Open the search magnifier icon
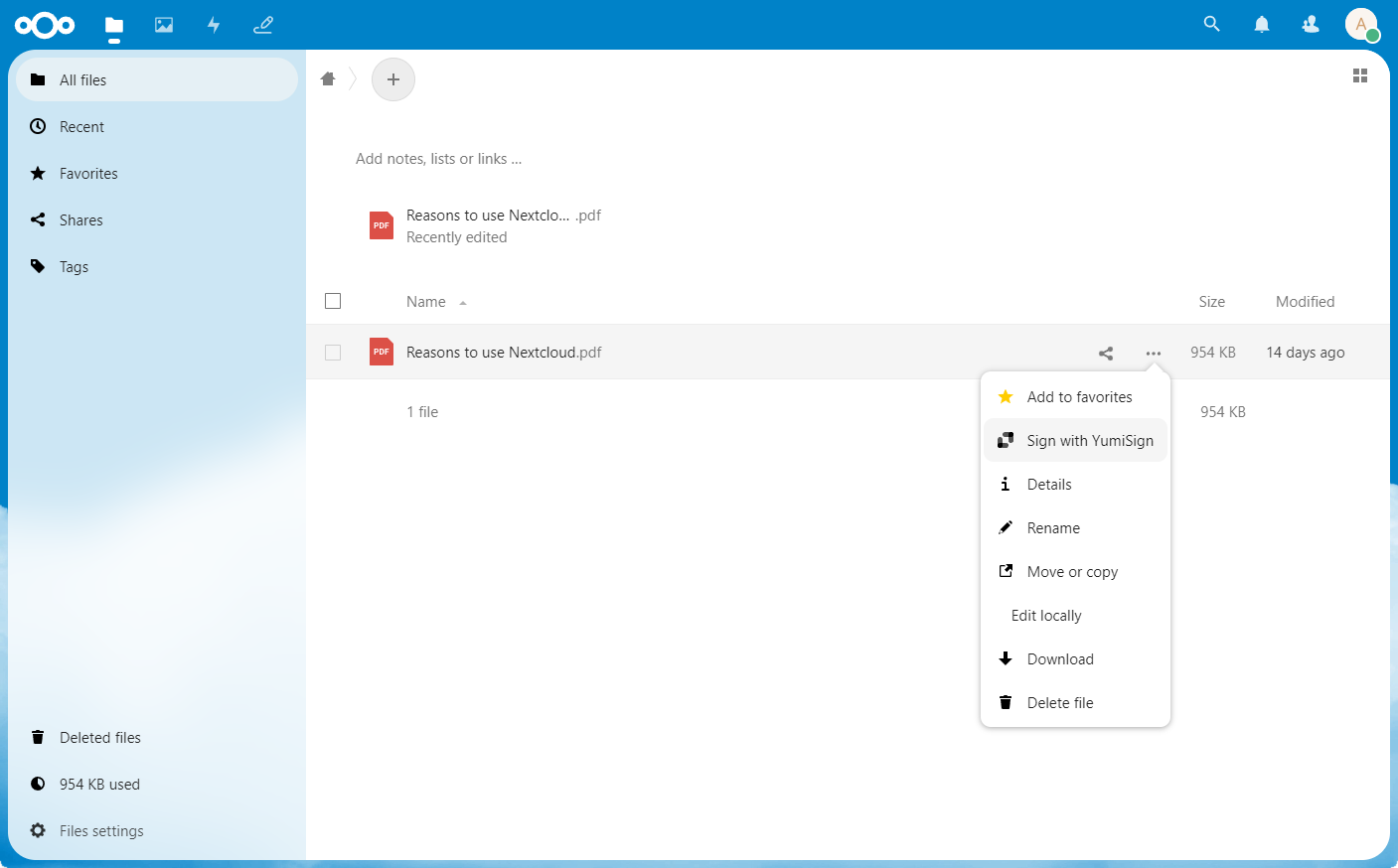Image resolution: width=1398 pixels, height=868 pixels. click(1211, 24)
